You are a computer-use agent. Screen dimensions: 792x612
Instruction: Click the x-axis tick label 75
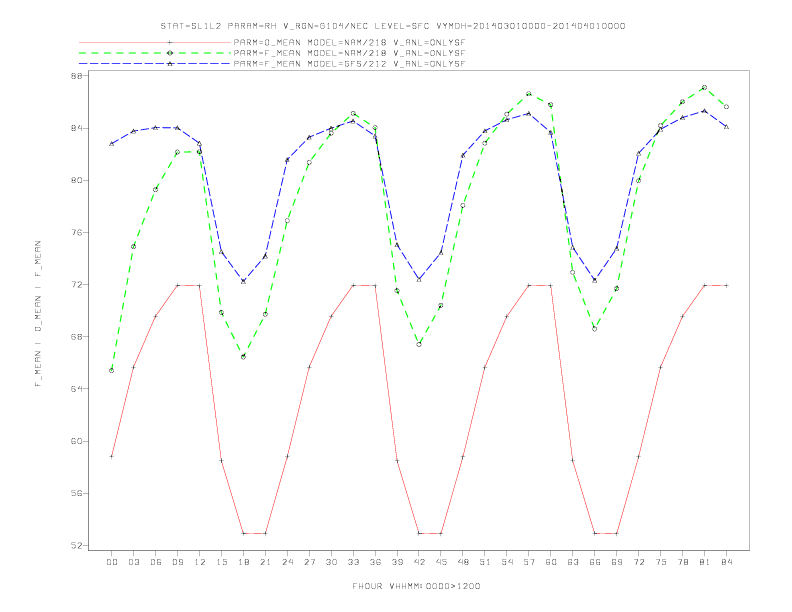pyautogui.click(x=661, y=562)
